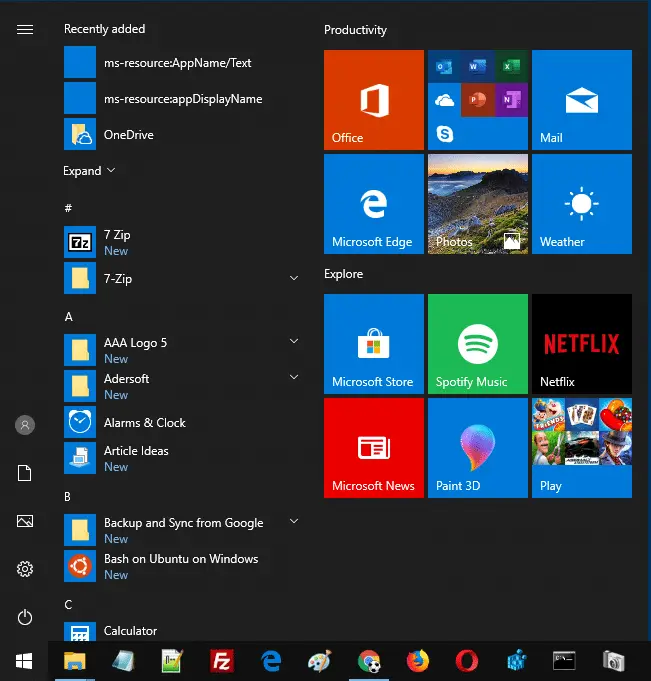Open the Weather tile
The width and height of the screenshot is (651, 681).
[x=581, y=204]
